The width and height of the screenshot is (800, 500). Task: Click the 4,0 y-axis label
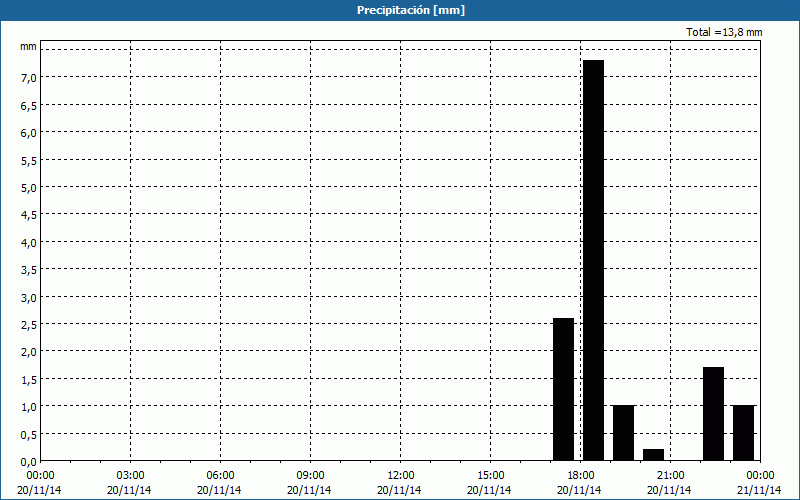29,242
